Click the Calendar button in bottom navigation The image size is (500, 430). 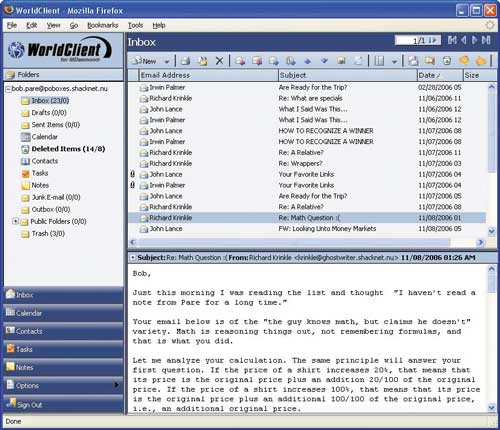[x=63, y=313]
